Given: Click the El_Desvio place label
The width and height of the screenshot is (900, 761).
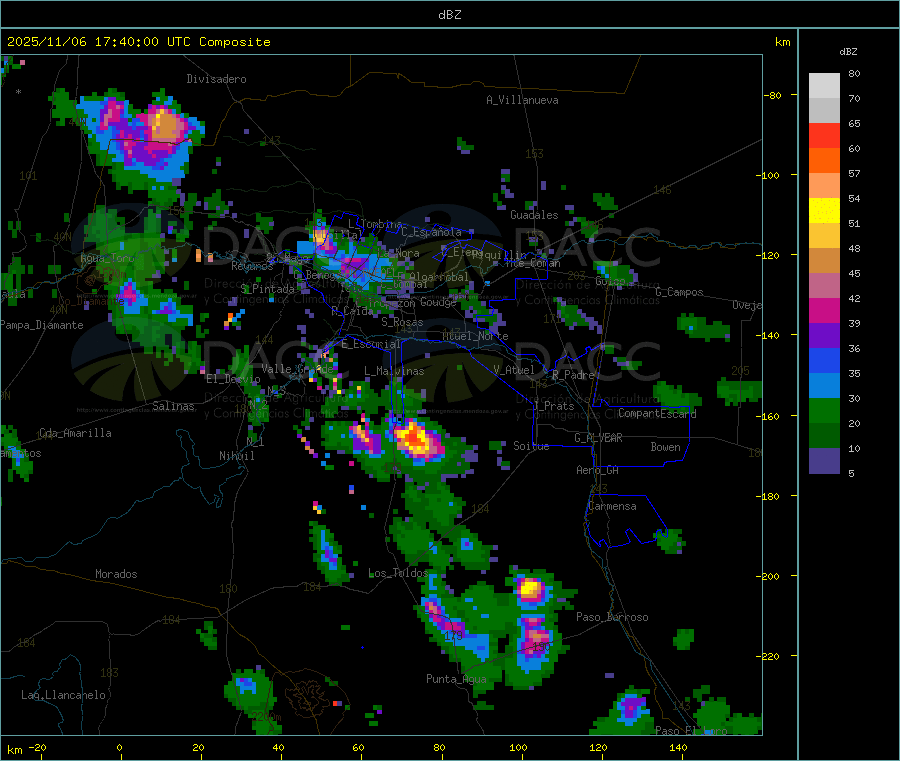Looking at the screenshot, I should [234, 379].
